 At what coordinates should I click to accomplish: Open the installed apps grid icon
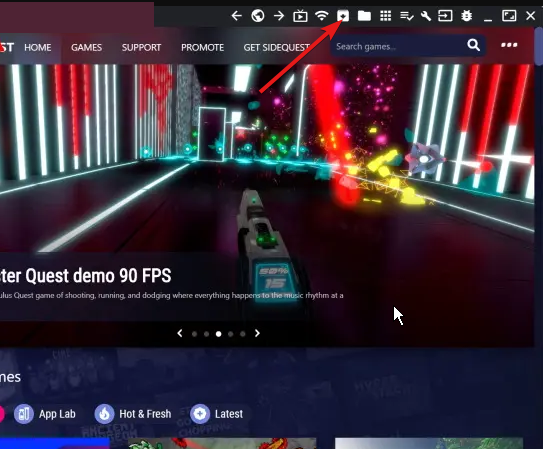(x=385, y=16)
